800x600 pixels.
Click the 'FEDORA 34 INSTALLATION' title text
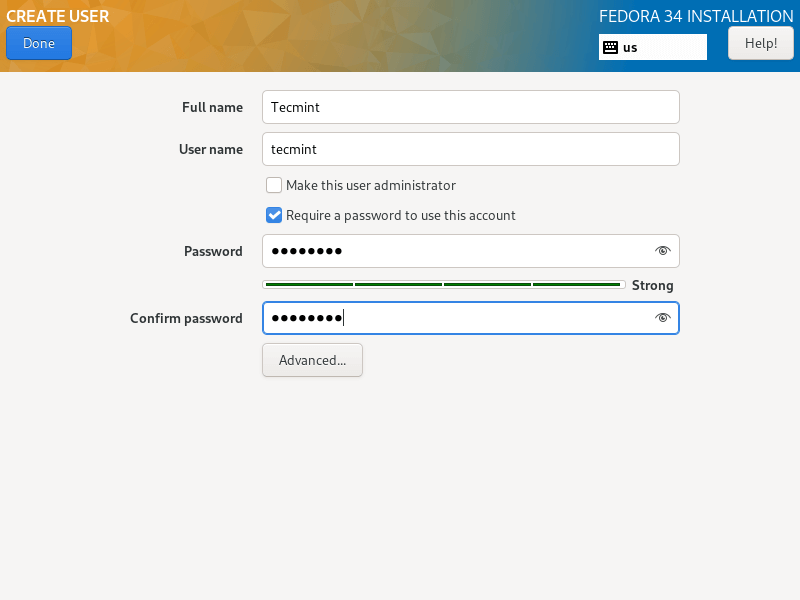[696, 16]
